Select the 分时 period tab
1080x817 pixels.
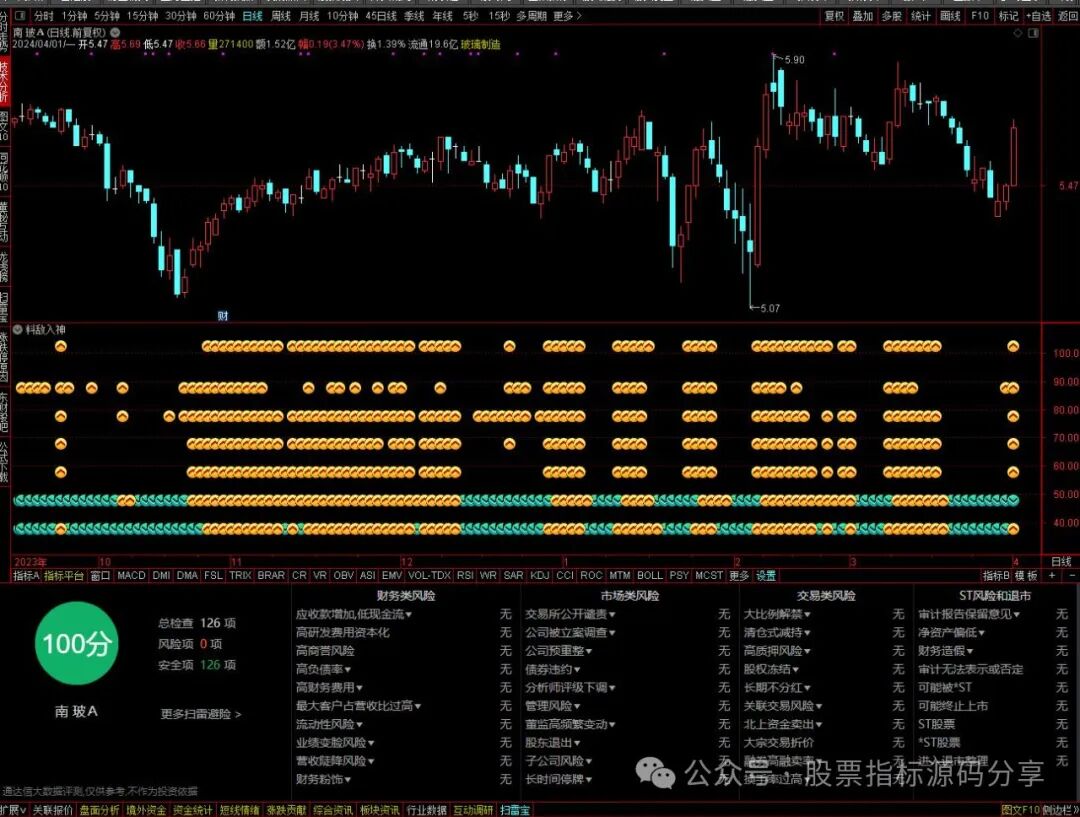tap(43, 15)
